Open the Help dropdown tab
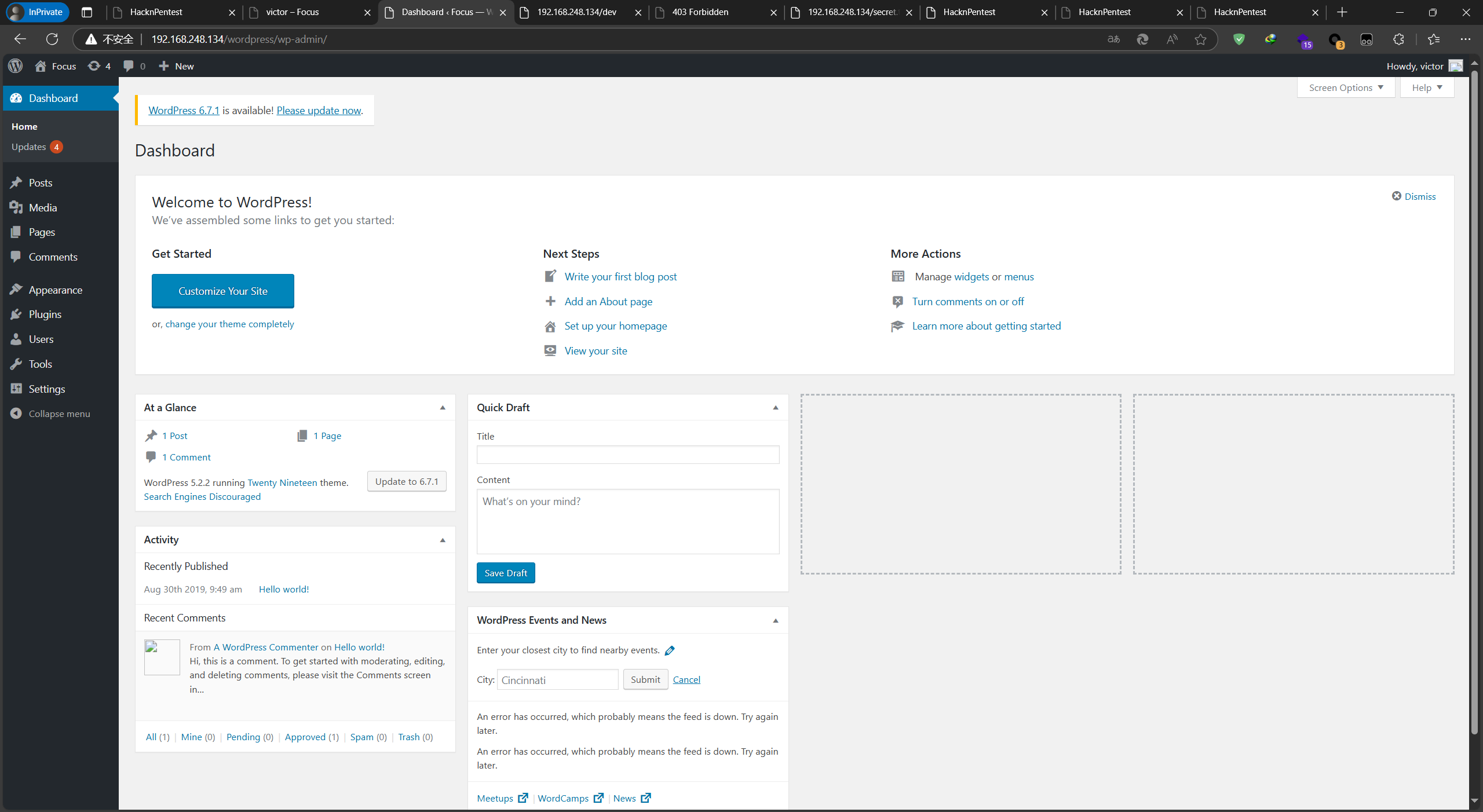The height and width of the screenshot is (812, 1483). point(1427,87)
